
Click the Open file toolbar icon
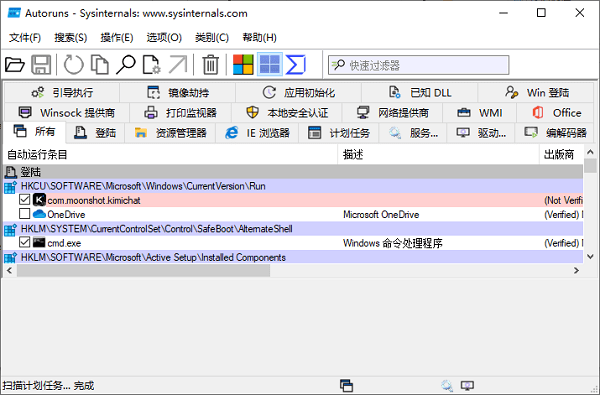(x=15, y=64)
